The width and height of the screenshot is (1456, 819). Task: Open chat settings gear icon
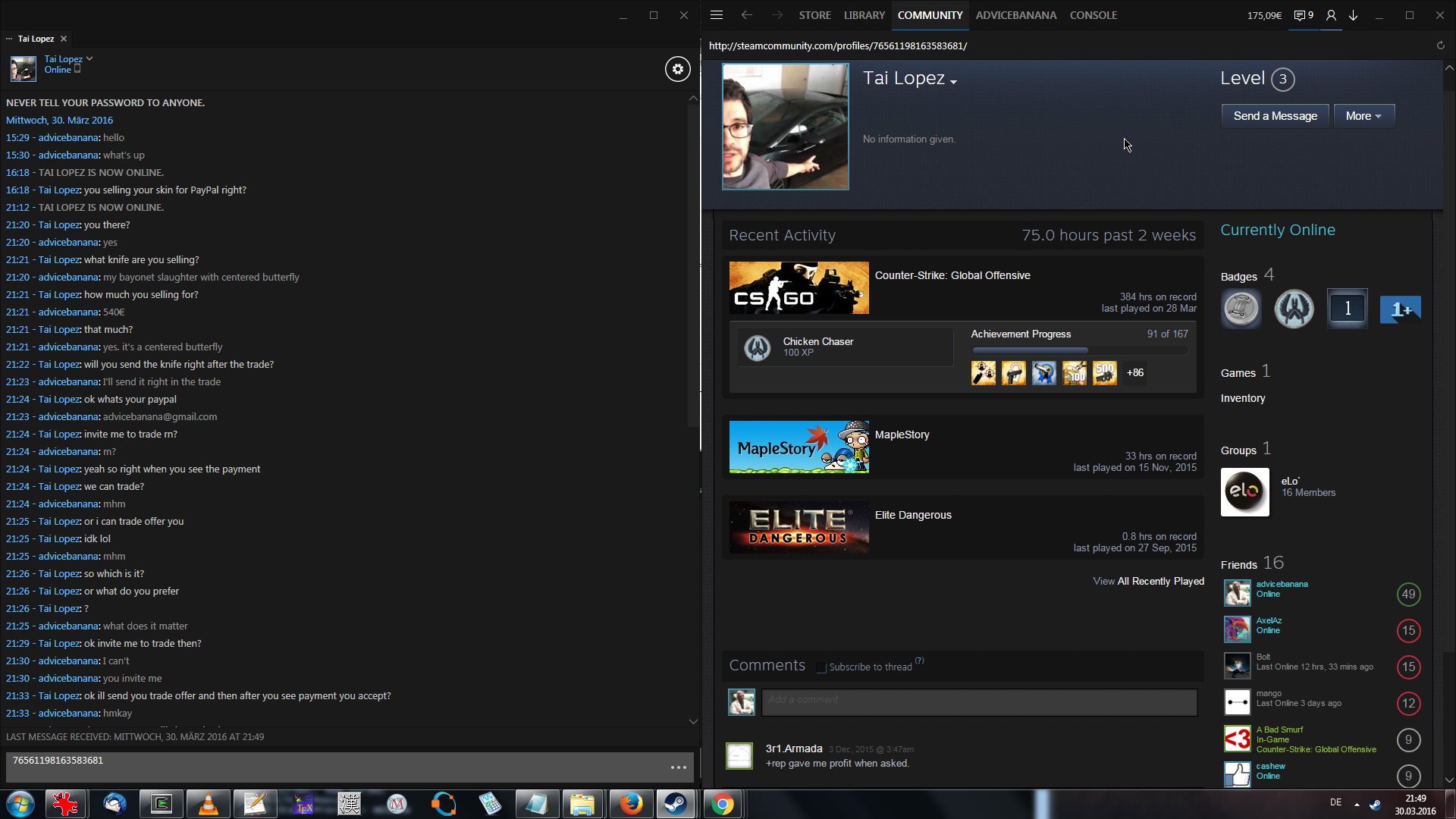click(x=677, y=69)
